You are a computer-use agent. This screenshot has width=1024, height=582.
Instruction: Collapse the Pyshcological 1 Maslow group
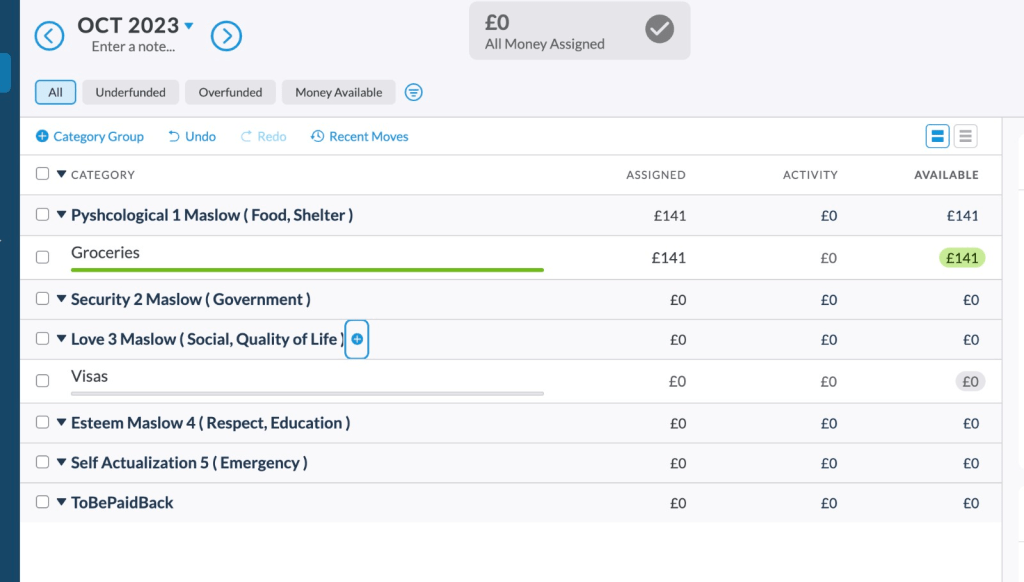click(x=61, y=214)
